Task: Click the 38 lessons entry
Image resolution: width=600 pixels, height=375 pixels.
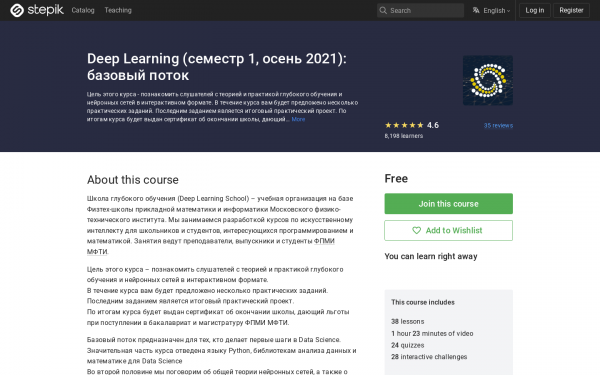Action: click(408, 321)
